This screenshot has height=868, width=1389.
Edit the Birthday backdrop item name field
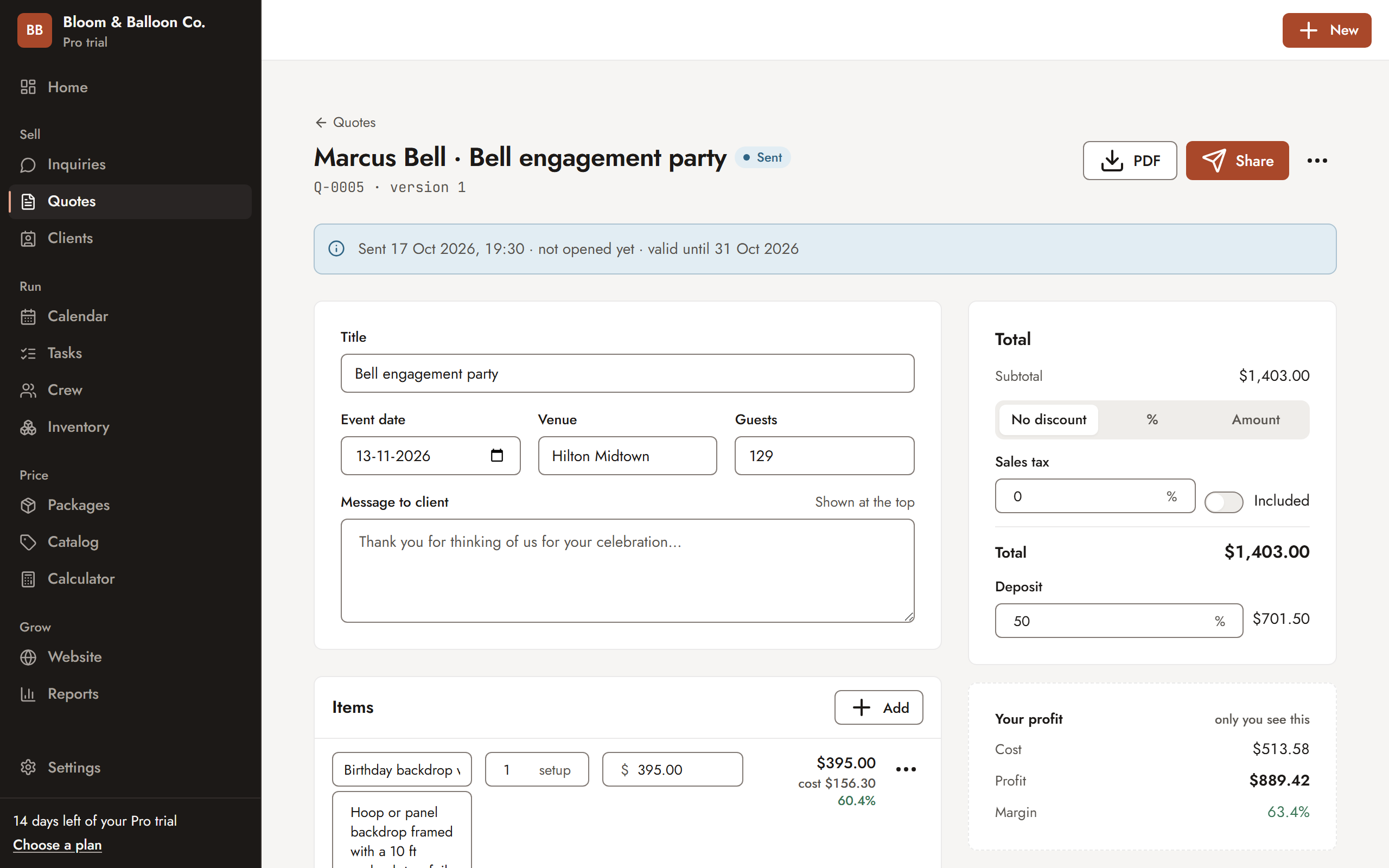click(x=402, y=769)
